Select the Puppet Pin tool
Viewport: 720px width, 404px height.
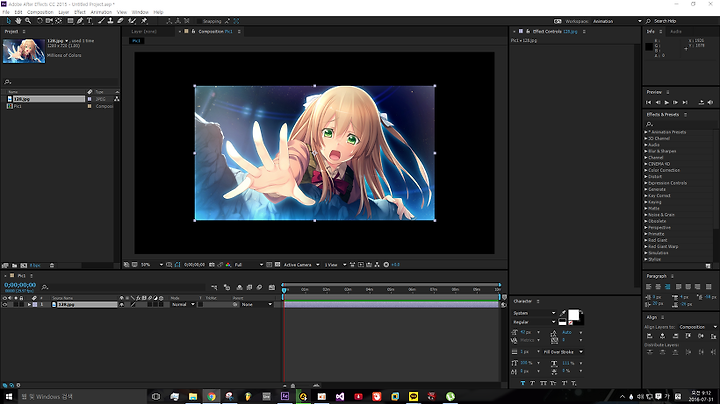pyautogui.click(x=144, y=21)
